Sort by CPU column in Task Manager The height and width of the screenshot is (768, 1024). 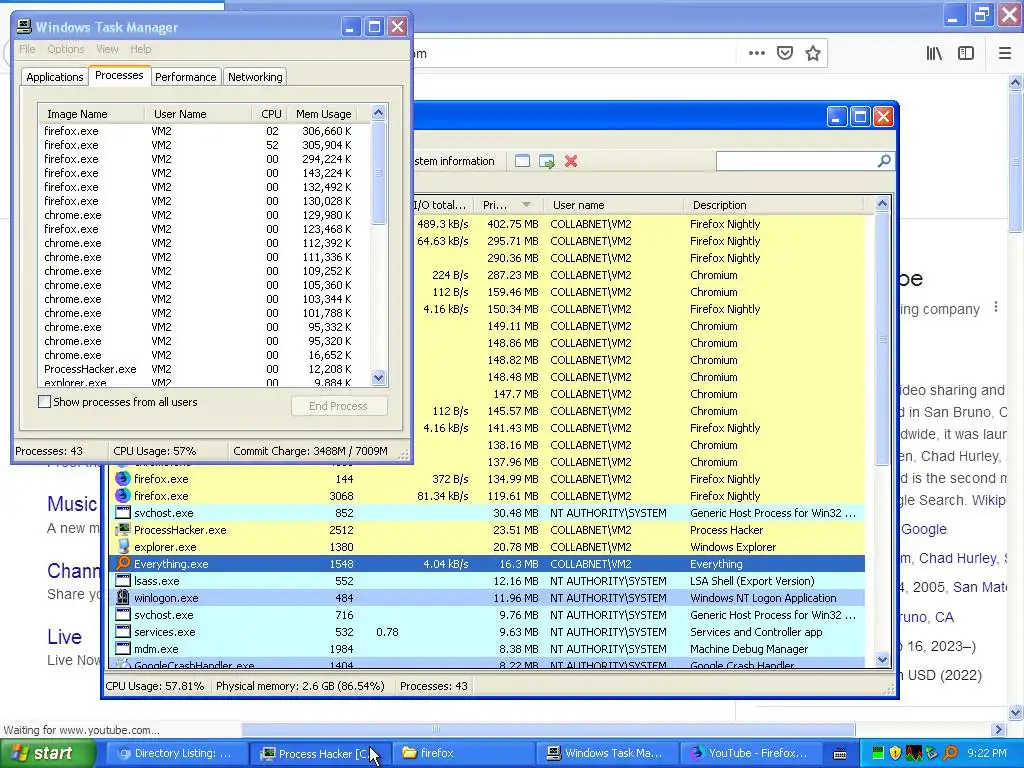(270, 114)
